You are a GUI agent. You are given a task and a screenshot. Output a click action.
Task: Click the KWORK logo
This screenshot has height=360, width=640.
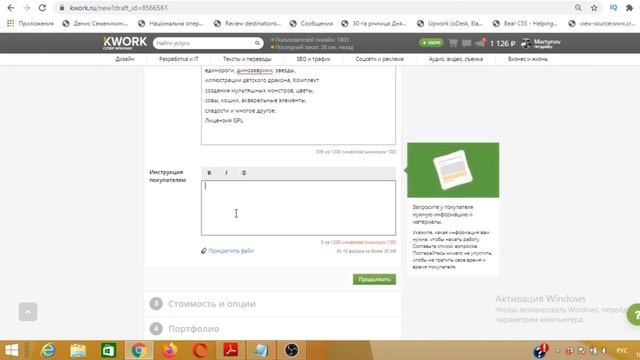click(x=124, y=43)
